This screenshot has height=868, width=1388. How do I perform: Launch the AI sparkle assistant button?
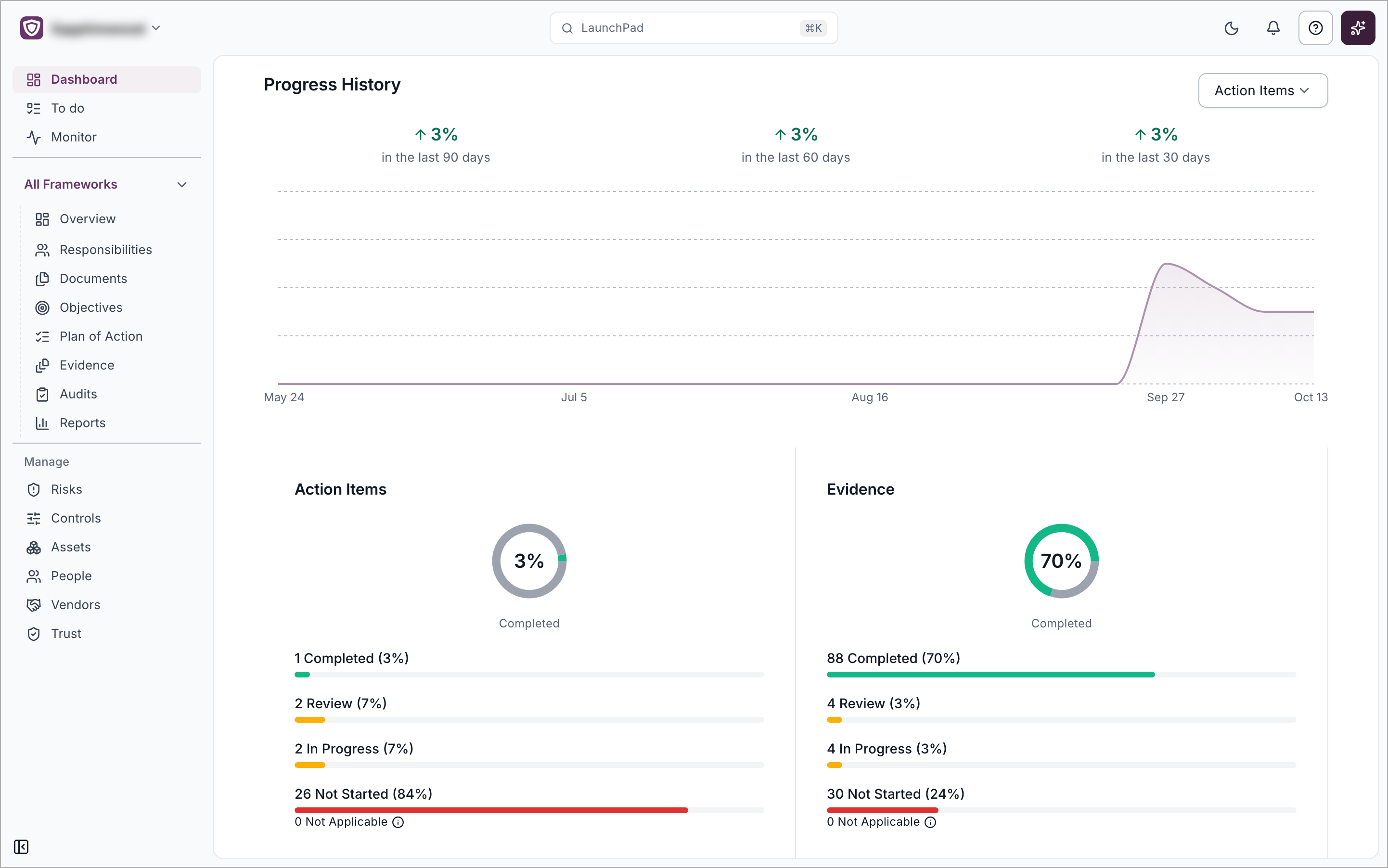(1358, 27)
